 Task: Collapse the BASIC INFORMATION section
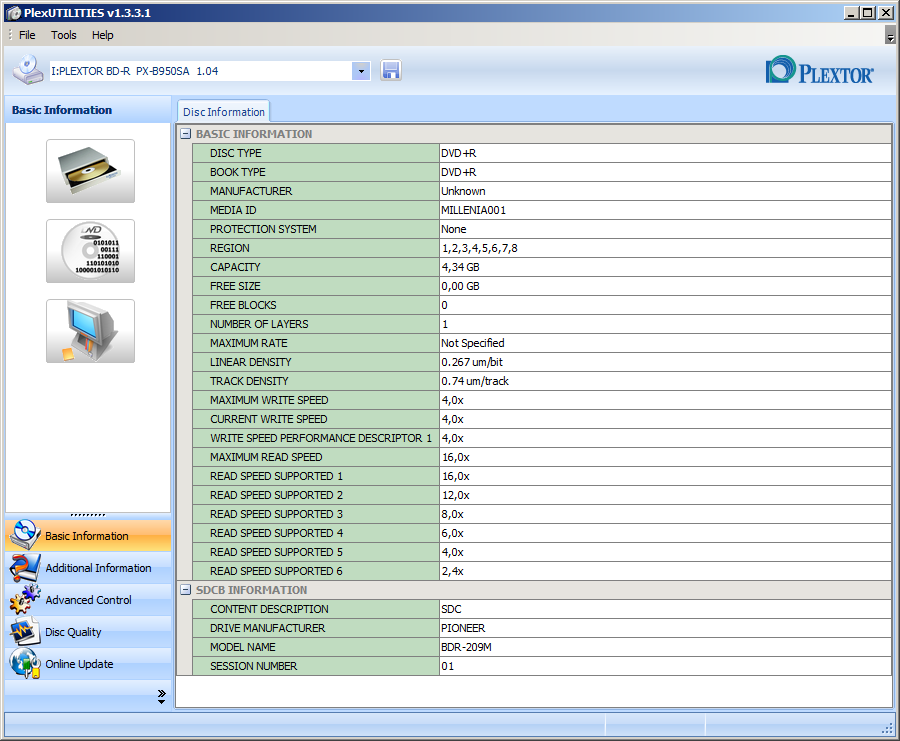[x=185, y=134]
